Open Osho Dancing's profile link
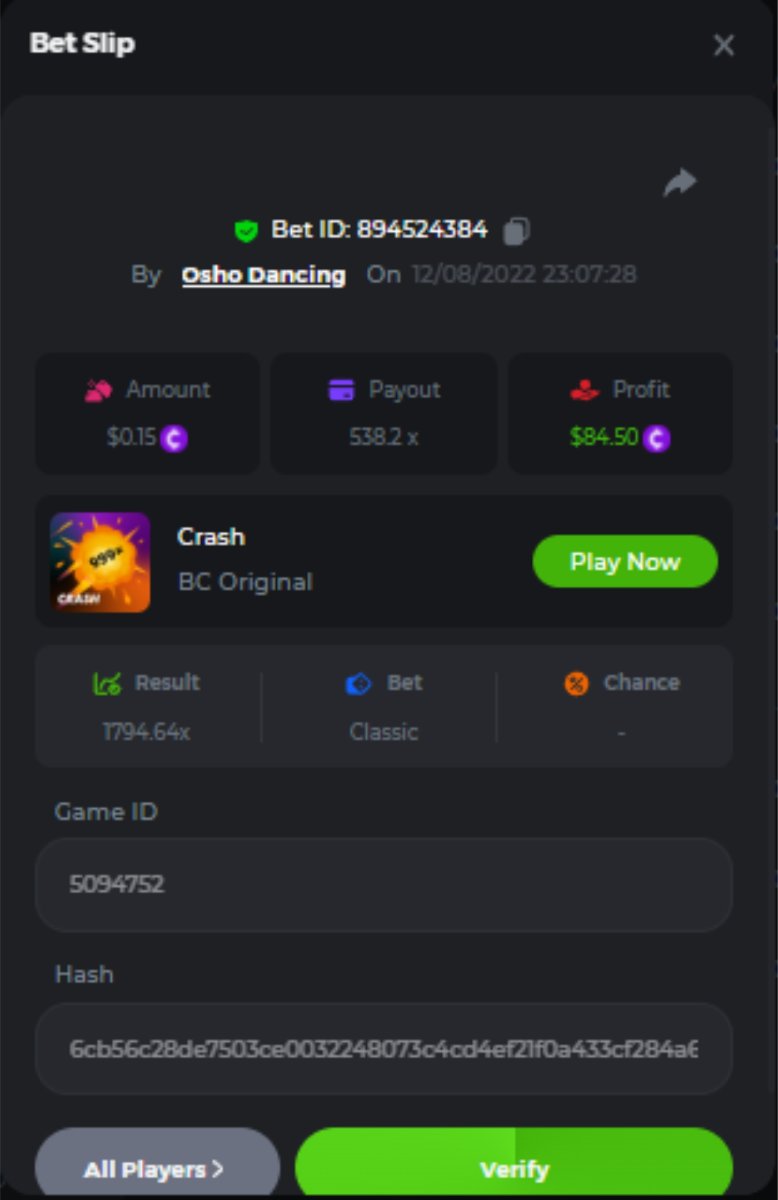Viewport: 778px width, 1200px height. click(x=264, y=275)
